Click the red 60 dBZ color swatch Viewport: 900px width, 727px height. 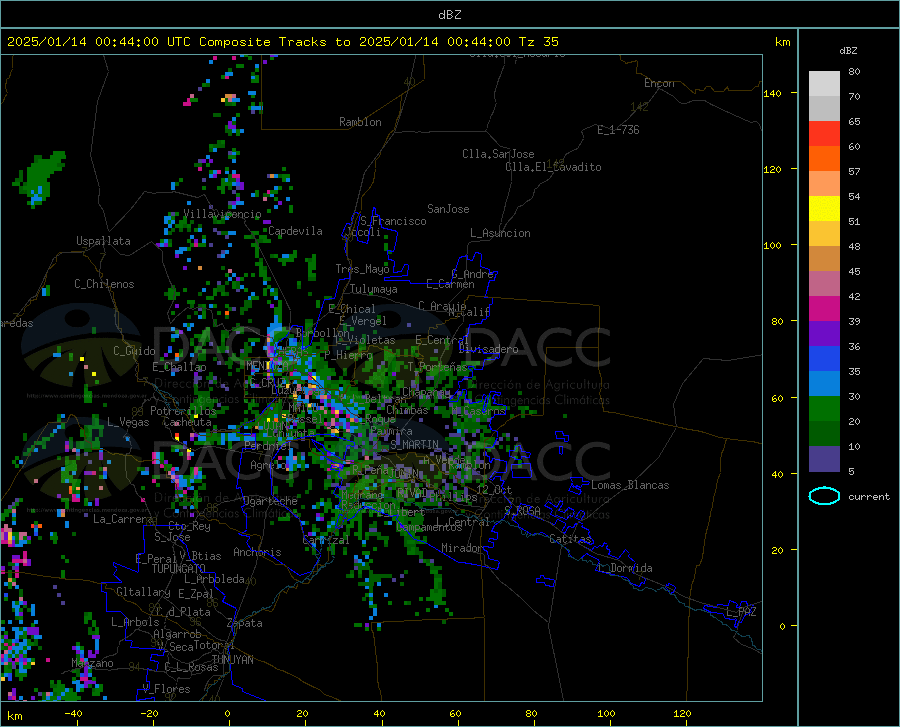coord(824,133)
